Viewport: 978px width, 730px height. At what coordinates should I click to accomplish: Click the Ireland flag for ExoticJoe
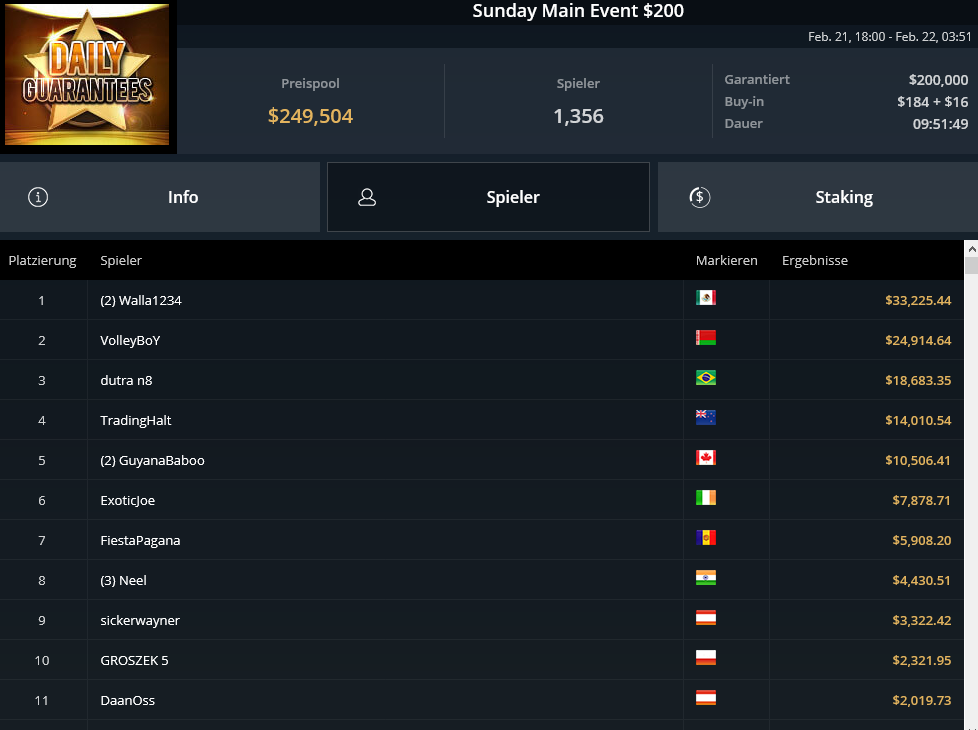tap(706, 497)
